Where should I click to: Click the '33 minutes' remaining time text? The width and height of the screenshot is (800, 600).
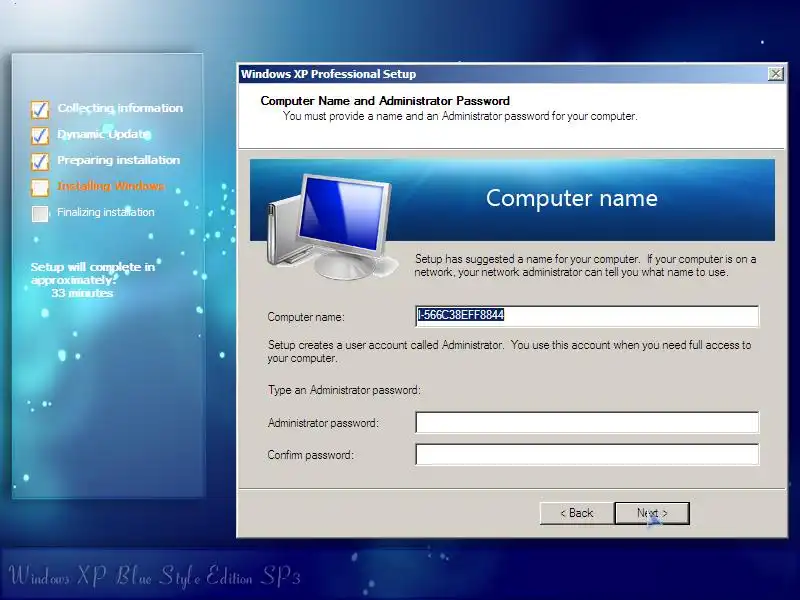coord(82,293)
